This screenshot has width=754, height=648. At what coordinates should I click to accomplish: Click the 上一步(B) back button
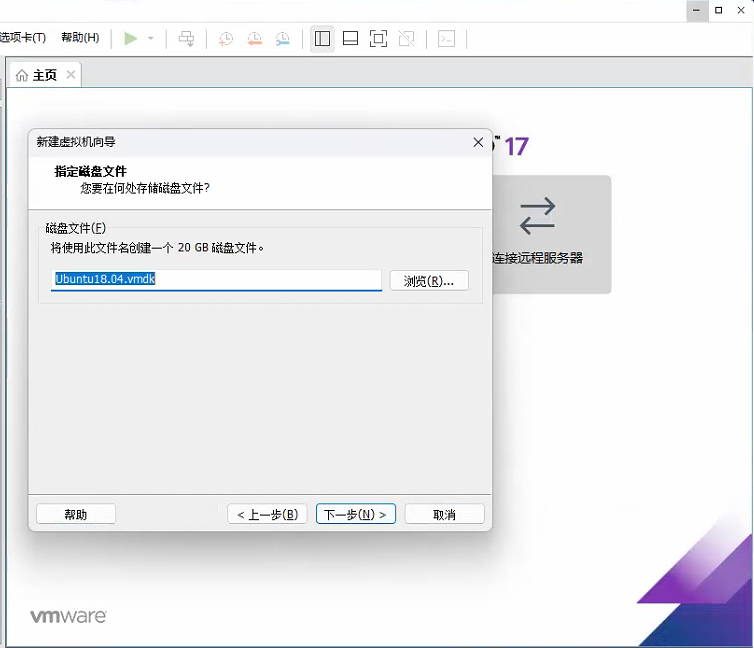pyautogui.click(x=267, y=514)
